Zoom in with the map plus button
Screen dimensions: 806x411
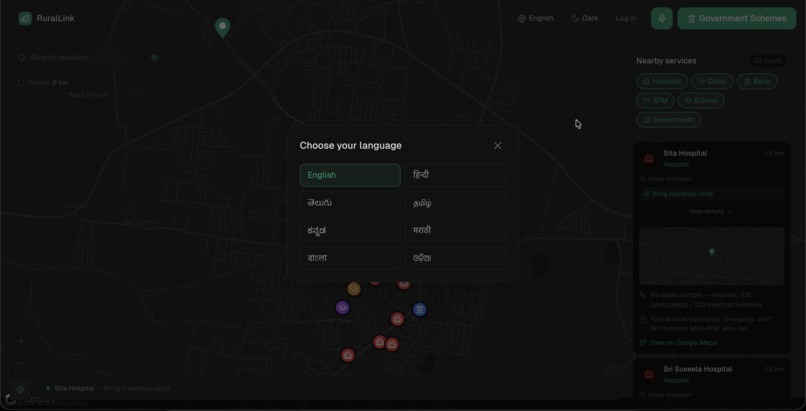click(21, 341)
